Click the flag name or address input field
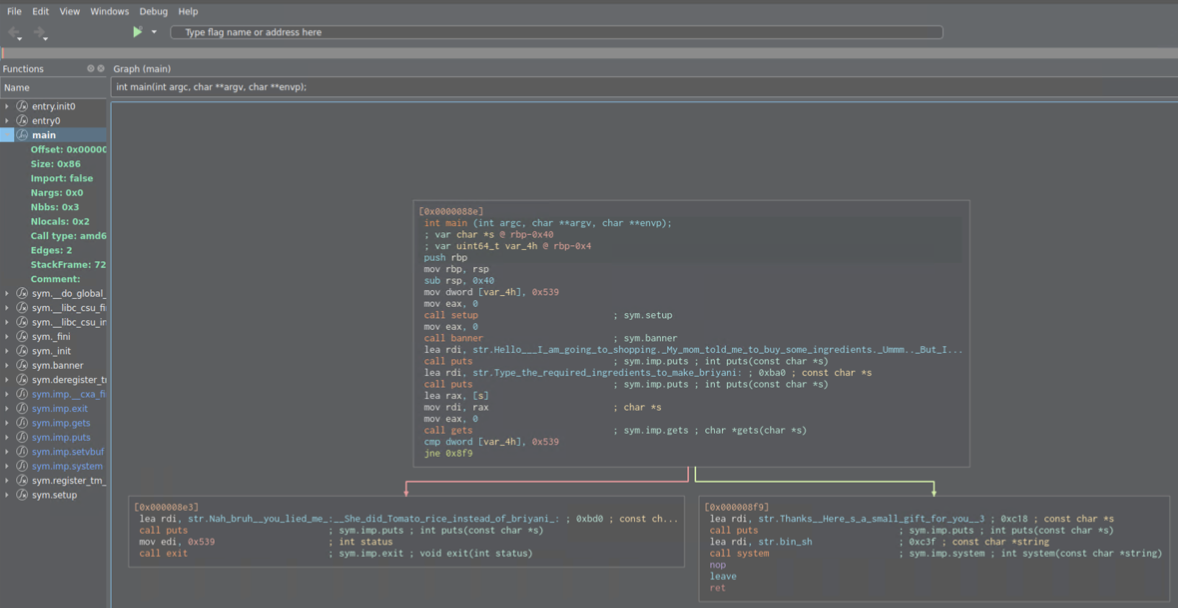The width and height of the screenshot is (1178, 608). tap(556, 32)
